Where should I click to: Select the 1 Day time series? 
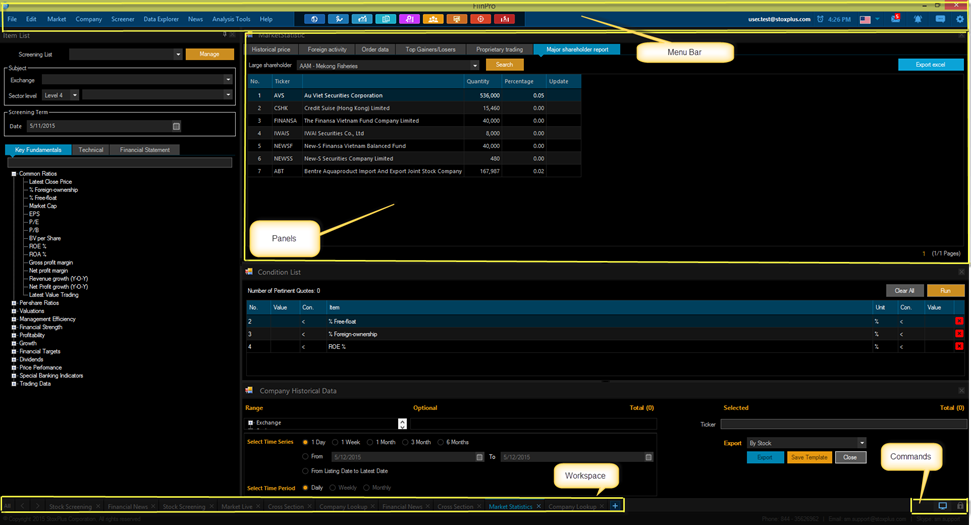305,442
